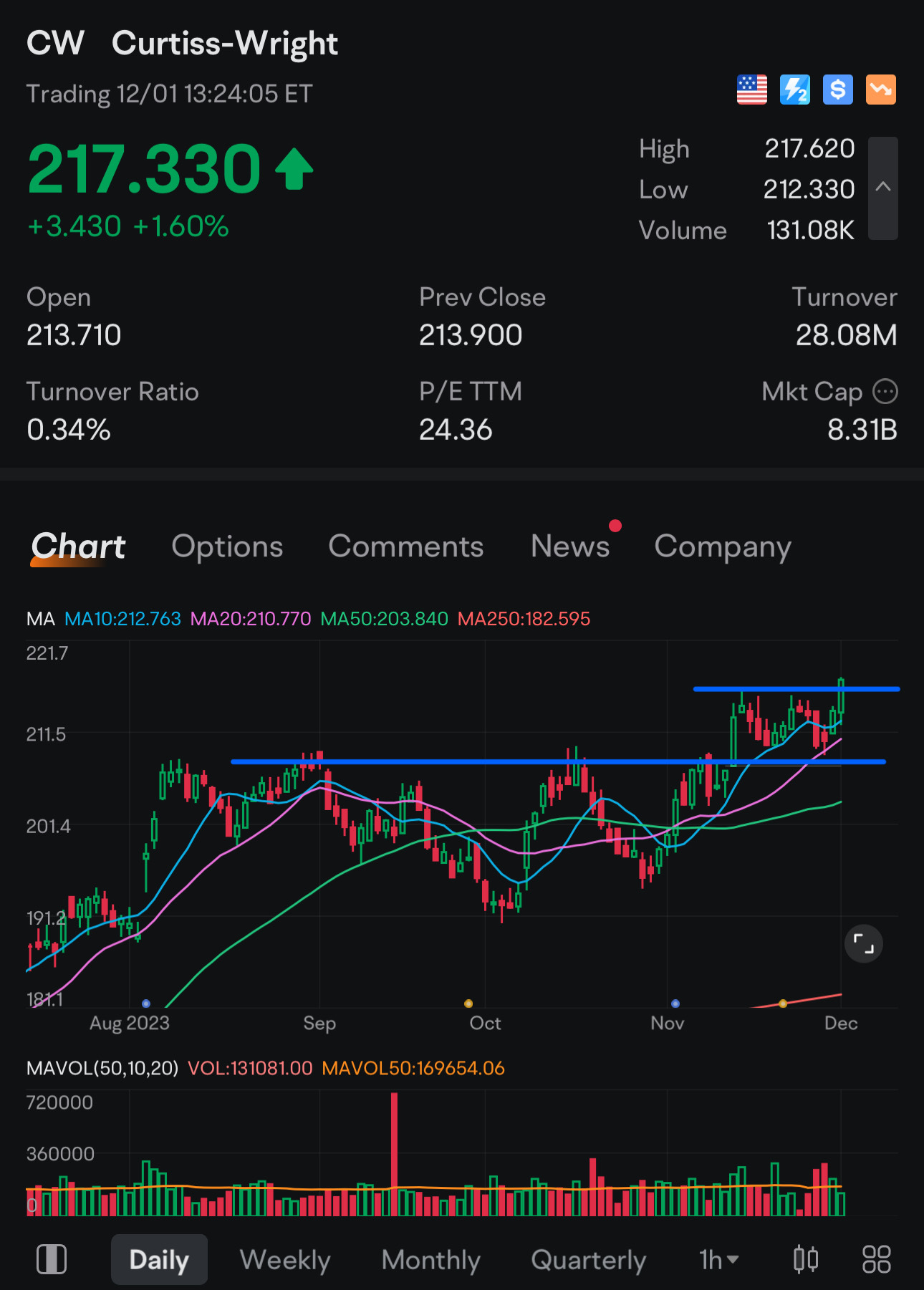This screenshot has height=1290, width=924.
Task: Open the indicators grid icon
Action: point(876,1259)
